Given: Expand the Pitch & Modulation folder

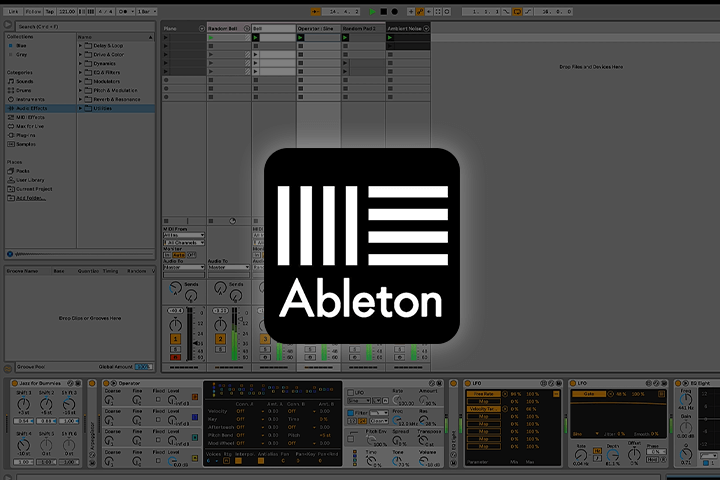Looking at the screenshot, I should (80, 90).
